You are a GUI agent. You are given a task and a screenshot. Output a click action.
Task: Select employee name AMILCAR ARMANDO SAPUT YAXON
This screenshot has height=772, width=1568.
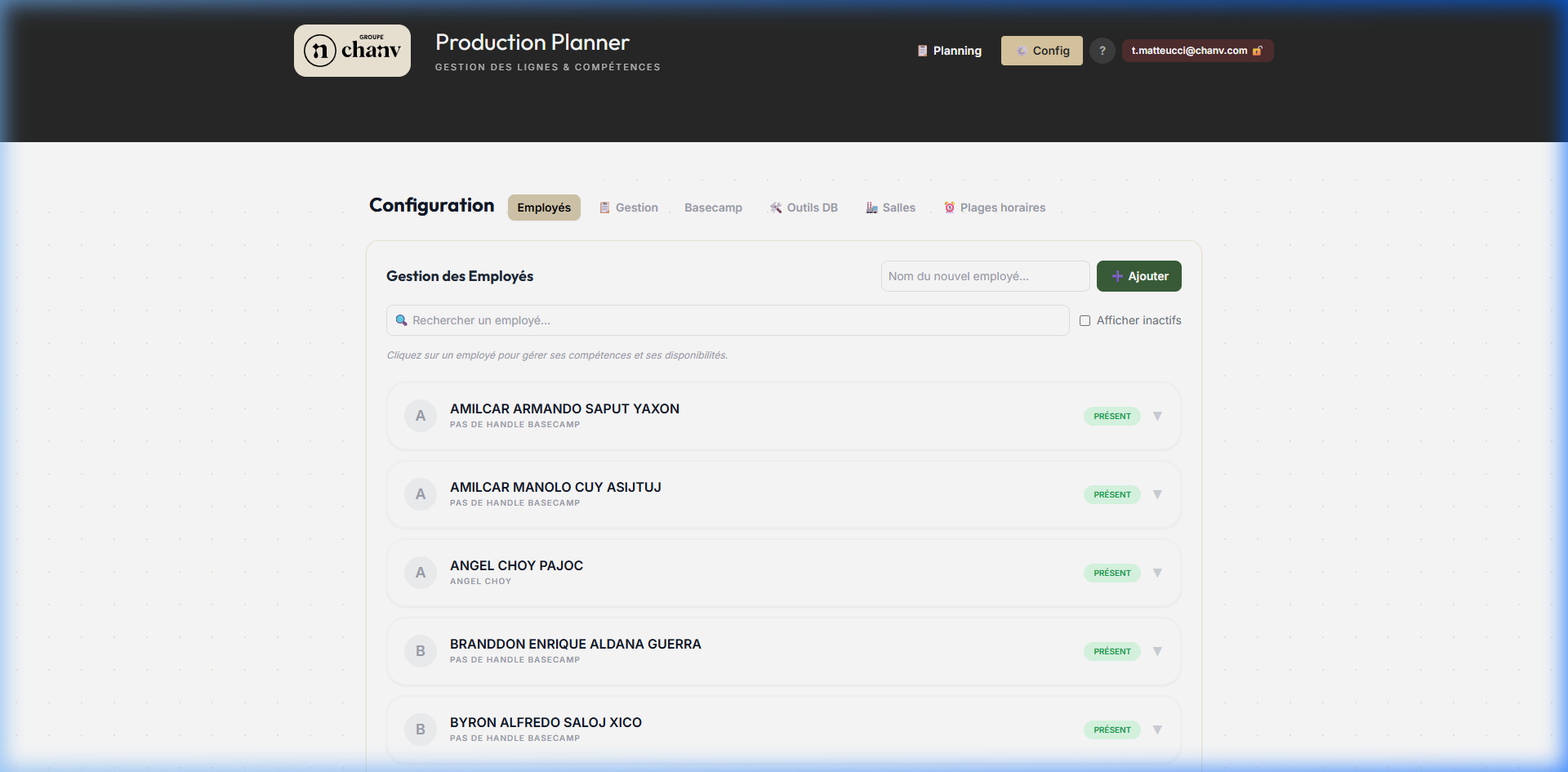click(x=564, y=408)
